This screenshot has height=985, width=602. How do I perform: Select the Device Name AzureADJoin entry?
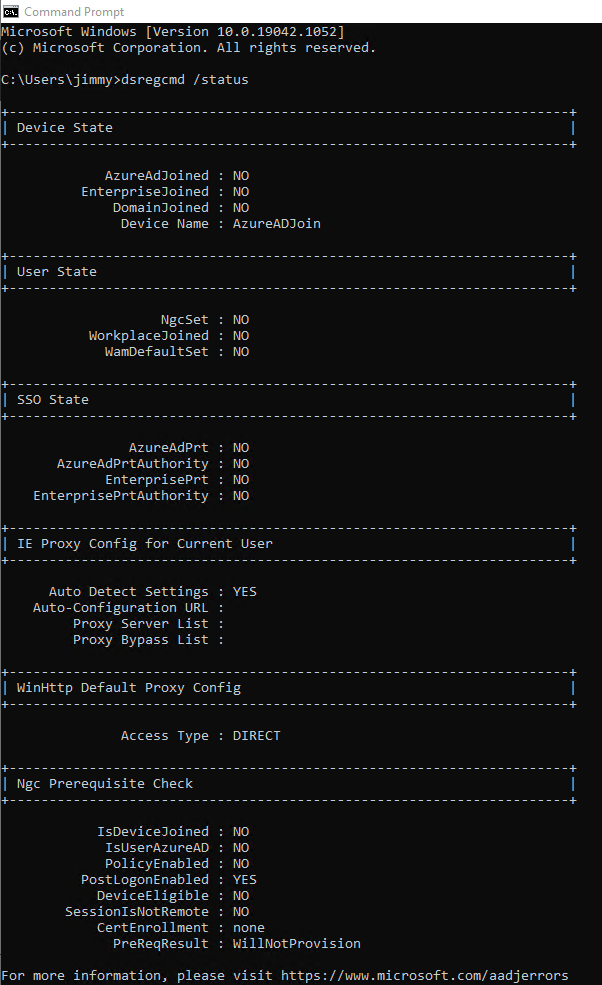click(x=273, y=223)
